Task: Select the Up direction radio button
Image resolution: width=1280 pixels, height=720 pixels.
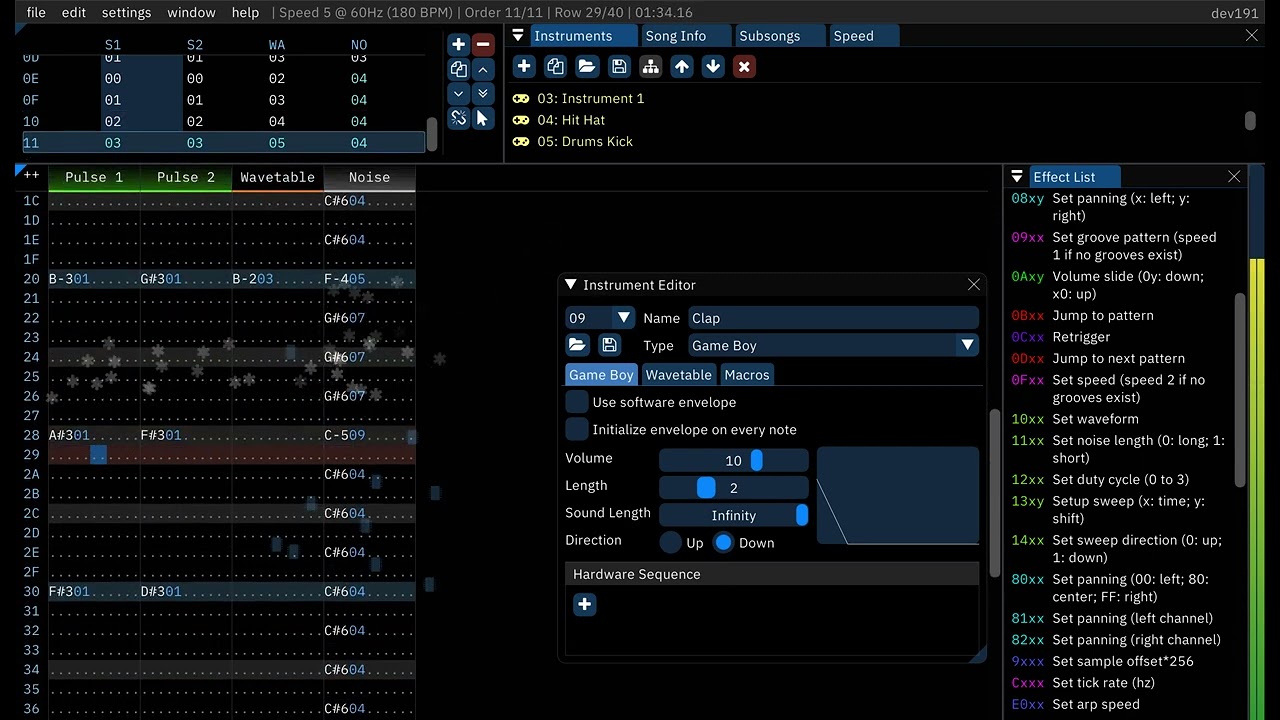Action: tap(671, 543)
